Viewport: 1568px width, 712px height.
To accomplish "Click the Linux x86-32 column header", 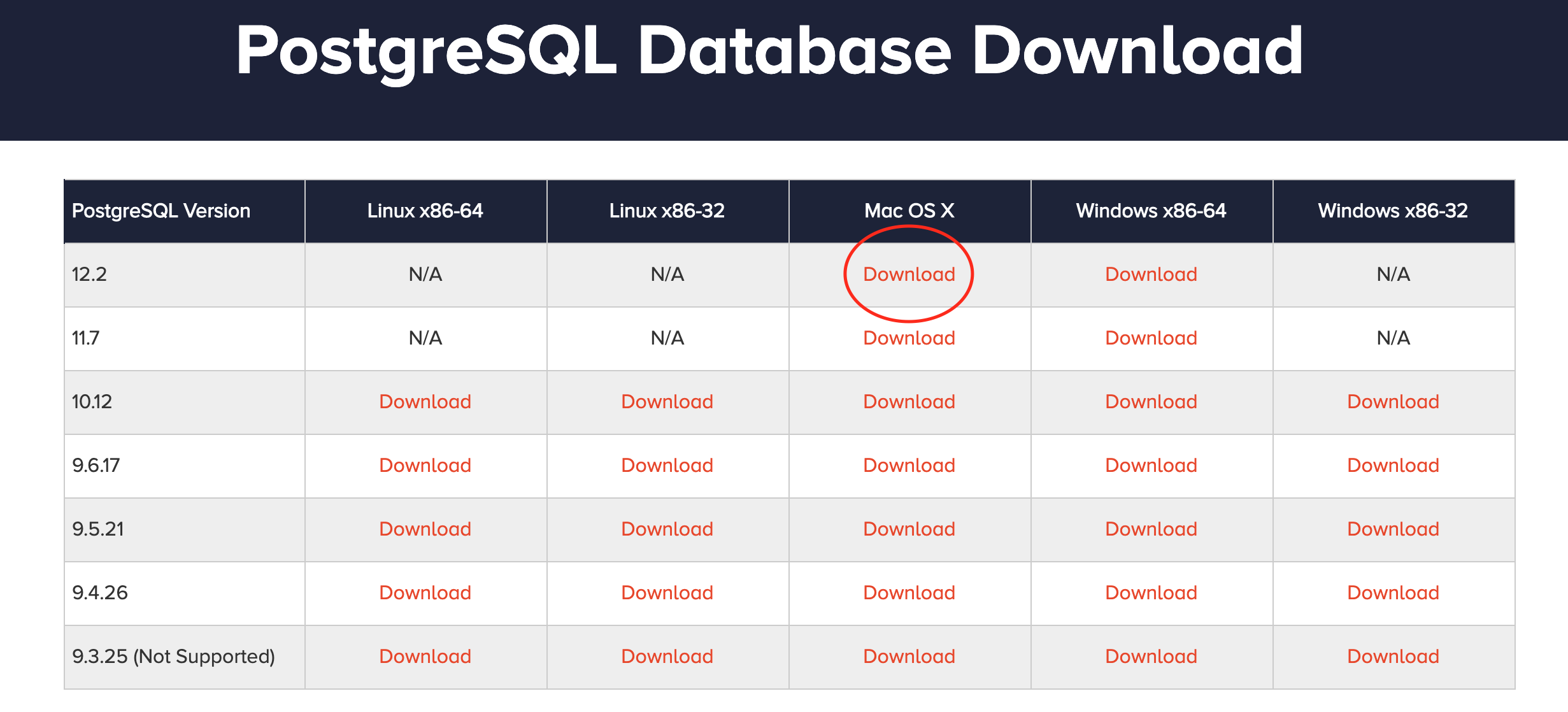I will coord(667,211).
